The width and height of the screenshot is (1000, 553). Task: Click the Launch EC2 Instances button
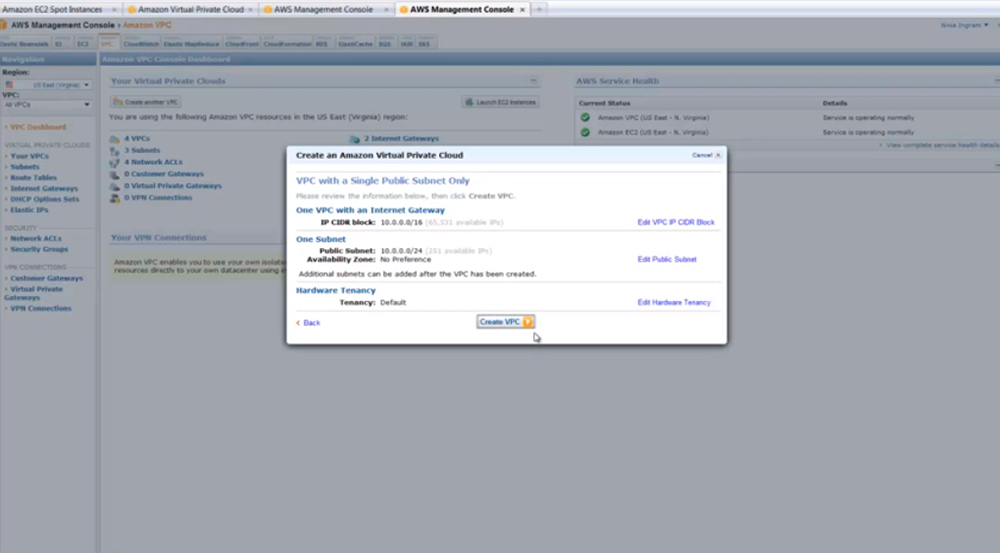pyautogui.click(x=501, y=102)
